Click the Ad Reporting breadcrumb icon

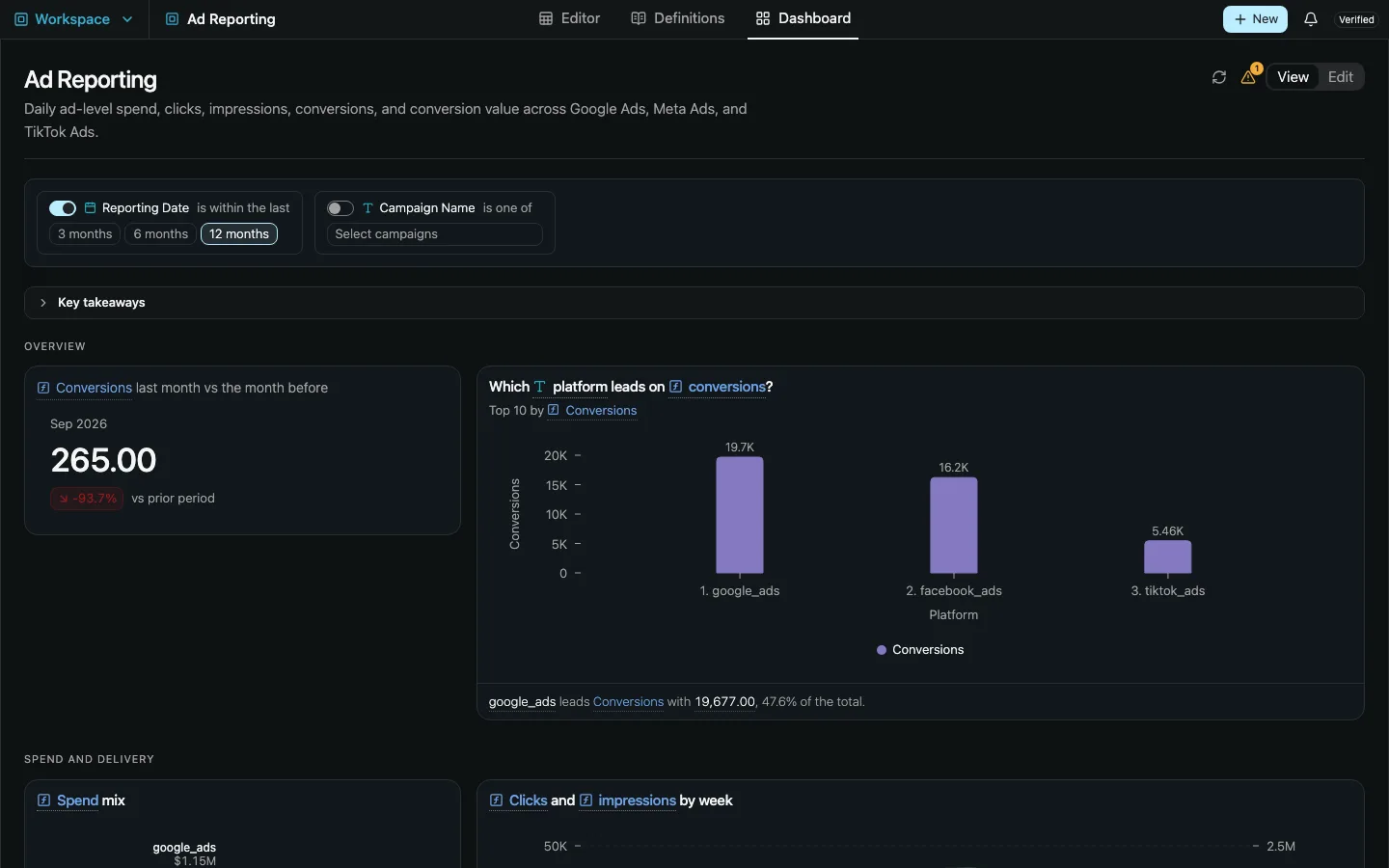(172, 19)
